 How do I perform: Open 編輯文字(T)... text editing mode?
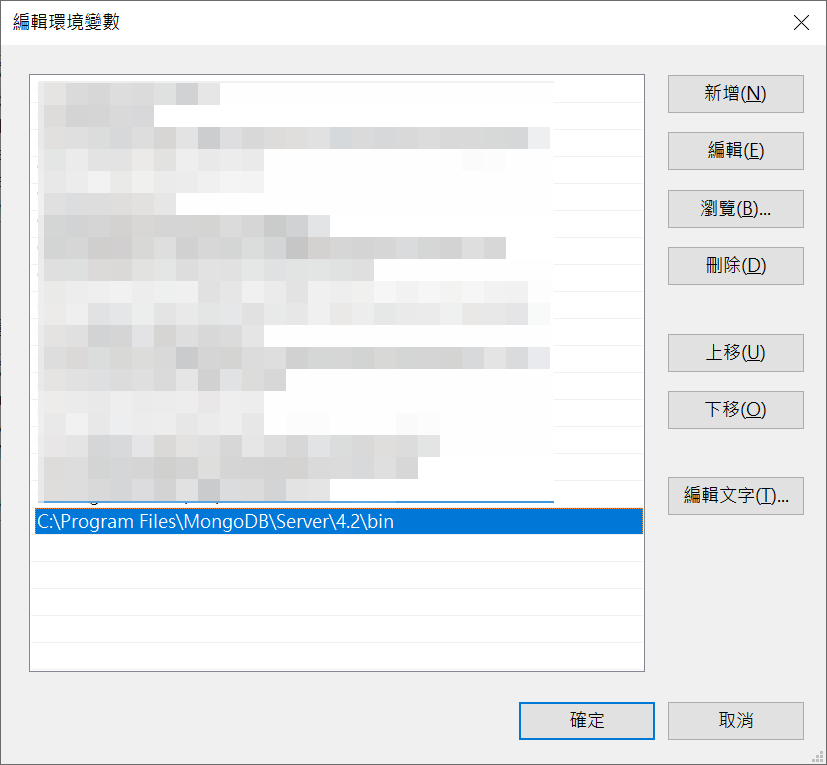tap(735, 496)
